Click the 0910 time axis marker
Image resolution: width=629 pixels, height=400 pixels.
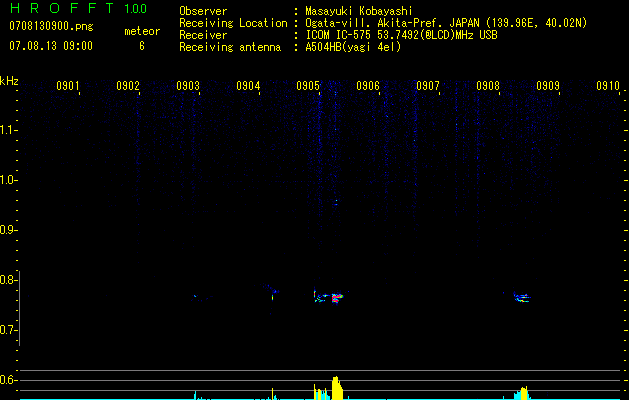coord(608,86)
